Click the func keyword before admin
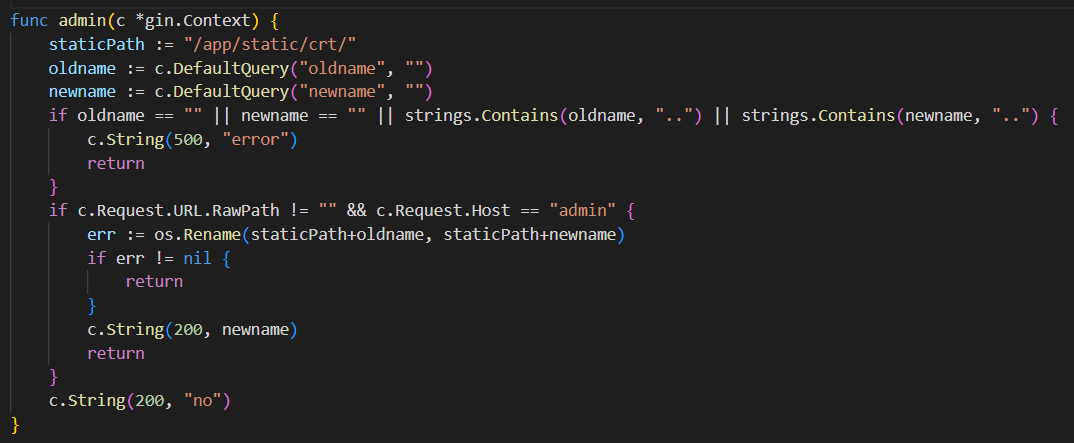The image size is (1074, 443). click(x=29, y=21)
